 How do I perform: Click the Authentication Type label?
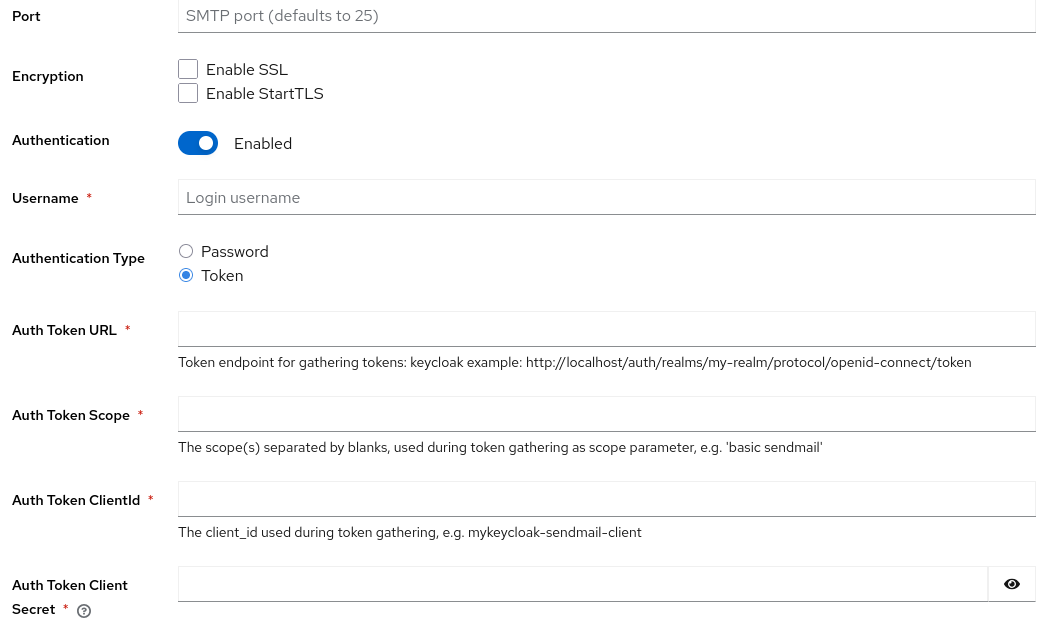[x=78, y=258]
